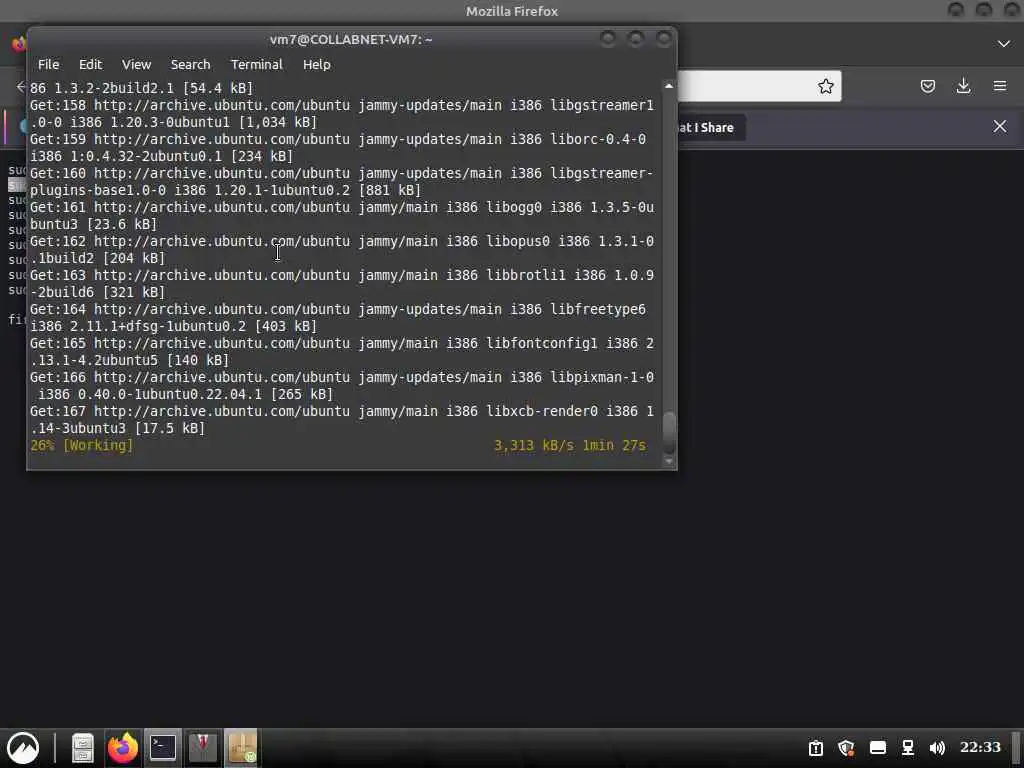1024x768 pixels.
Task: Expand Firefox list-all-tabs chevron
Action: pos(1004,44)
